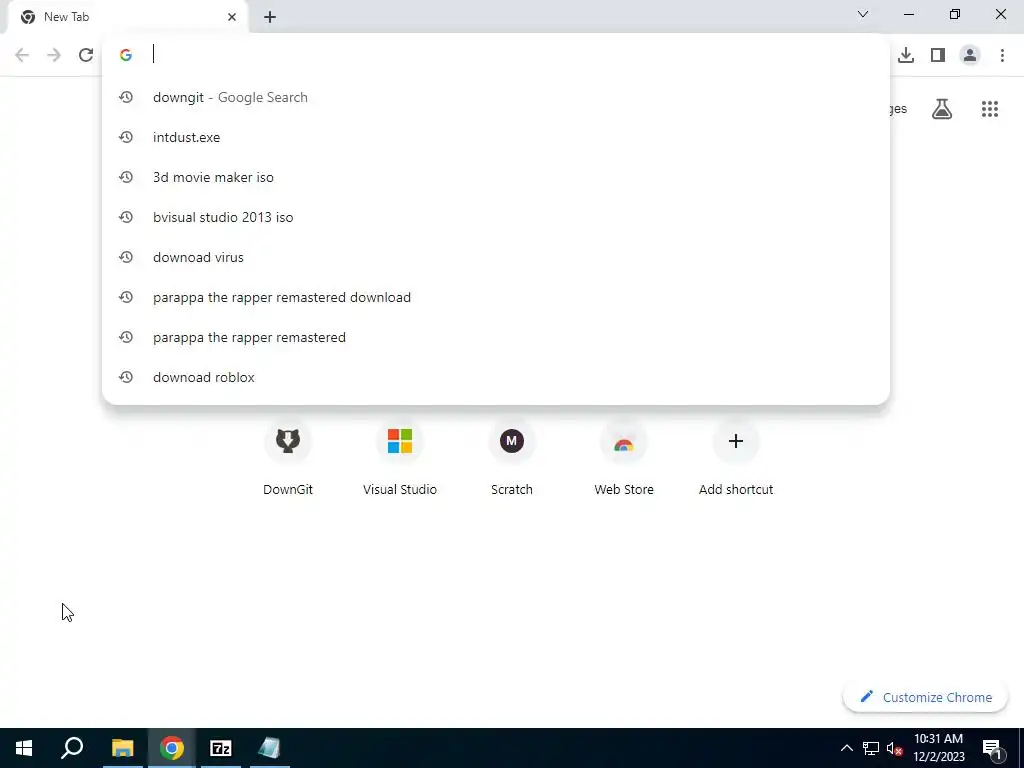This screenshot has width=1024, height=768.
Task: Click the Customize Chrome button
Action: point(925,697)
